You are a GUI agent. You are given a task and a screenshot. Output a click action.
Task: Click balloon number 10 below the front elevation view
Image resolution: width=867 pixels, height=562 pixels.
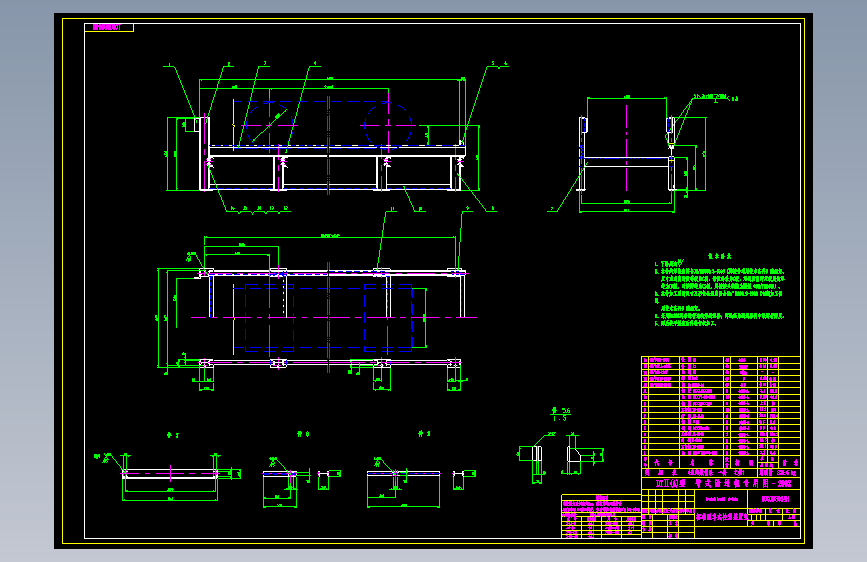[420, 209]
